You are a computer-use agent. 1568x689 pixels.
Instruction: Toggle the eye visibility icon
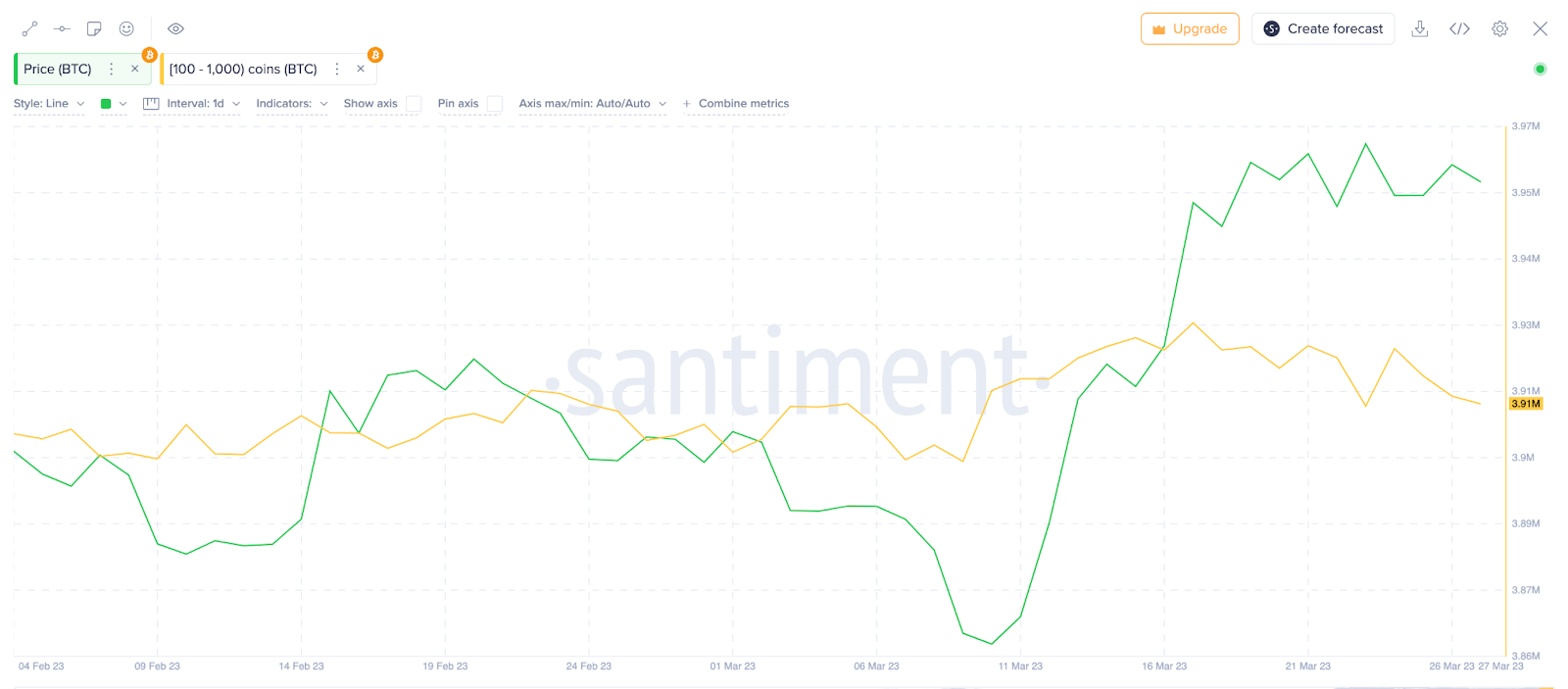[176, 28]
